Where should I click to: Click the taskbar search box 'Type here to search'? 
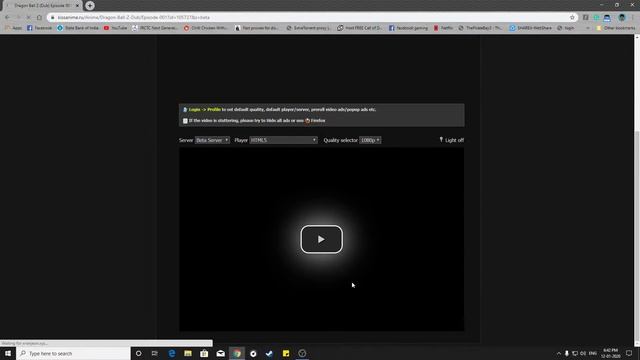(x=73, y=353)
